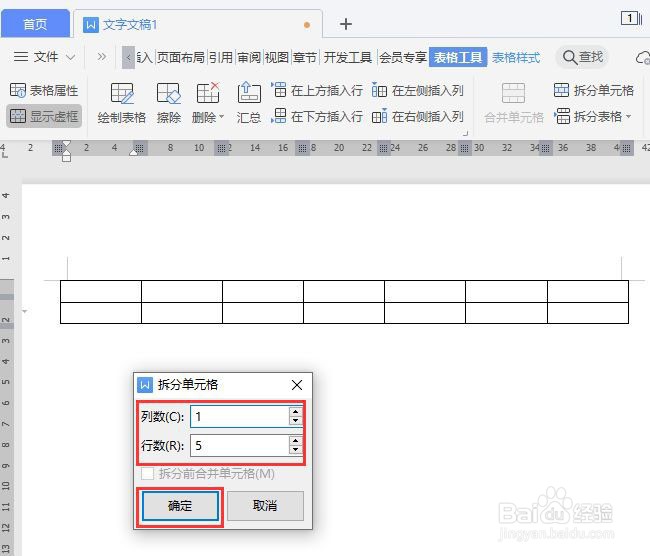This screenshot has height=556, width=650.
Task: Switch to the 引用 tab
Action: coord(221,57)
